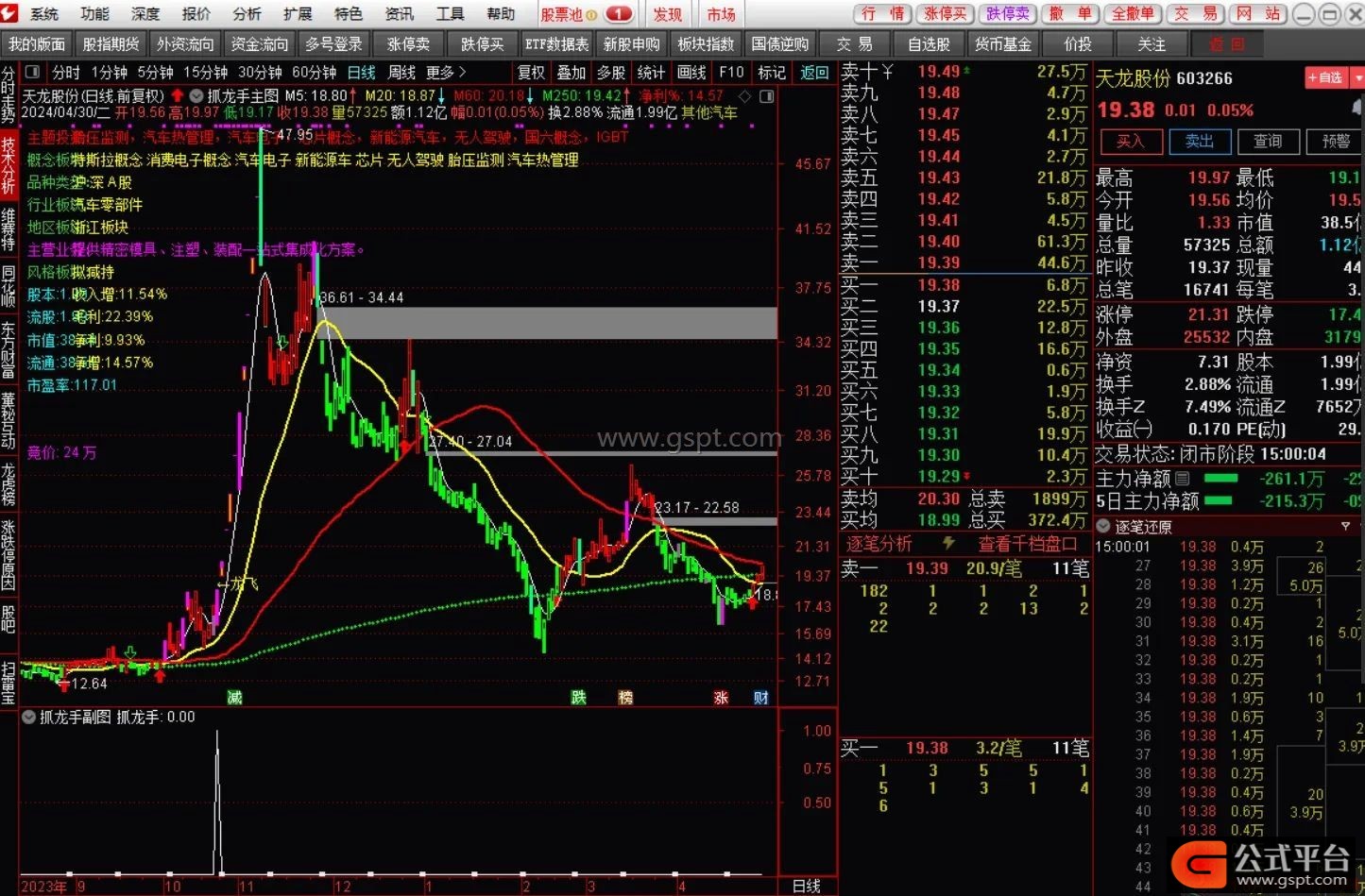Click the cyan 返回 button
The image size is (1365, 896).
[x=814, y=72]
